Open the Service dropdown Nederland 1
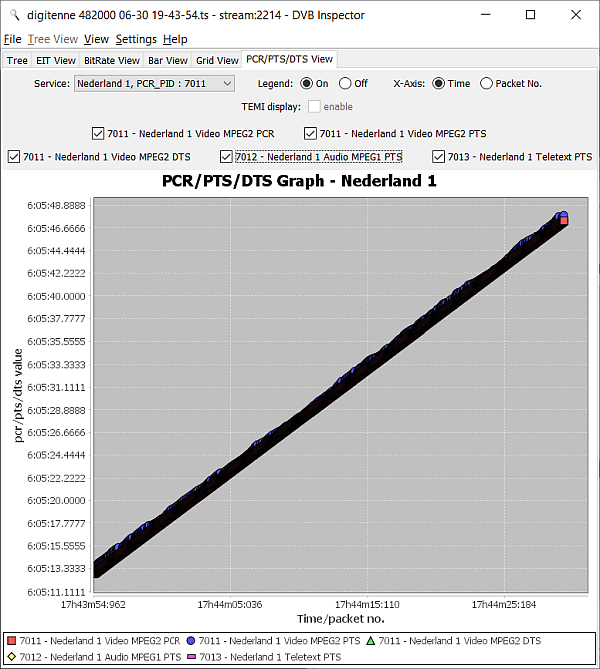This screenshot has height=669, width=600. [154, 84]
